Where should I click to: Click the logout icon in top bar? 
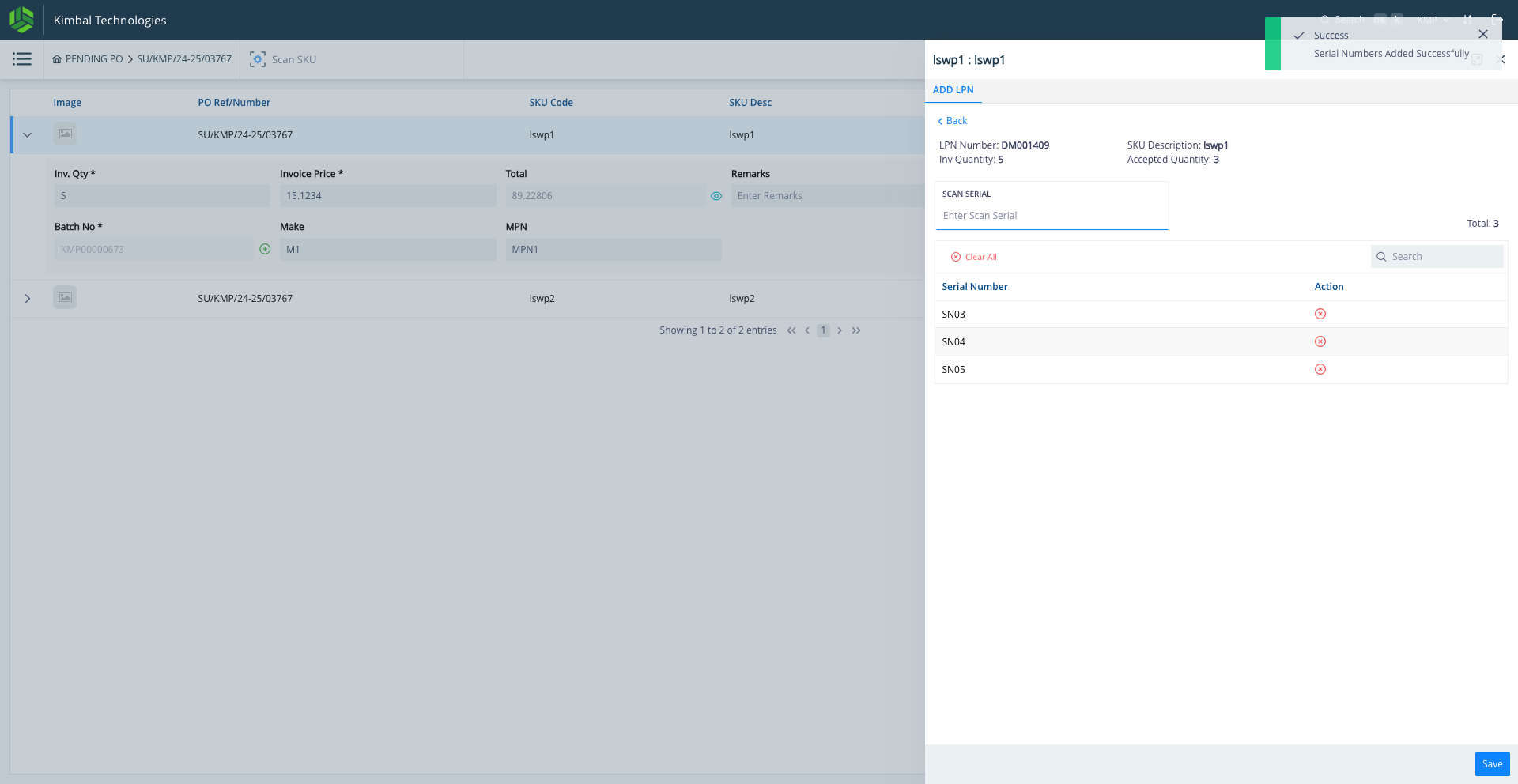click(1496, 19)
